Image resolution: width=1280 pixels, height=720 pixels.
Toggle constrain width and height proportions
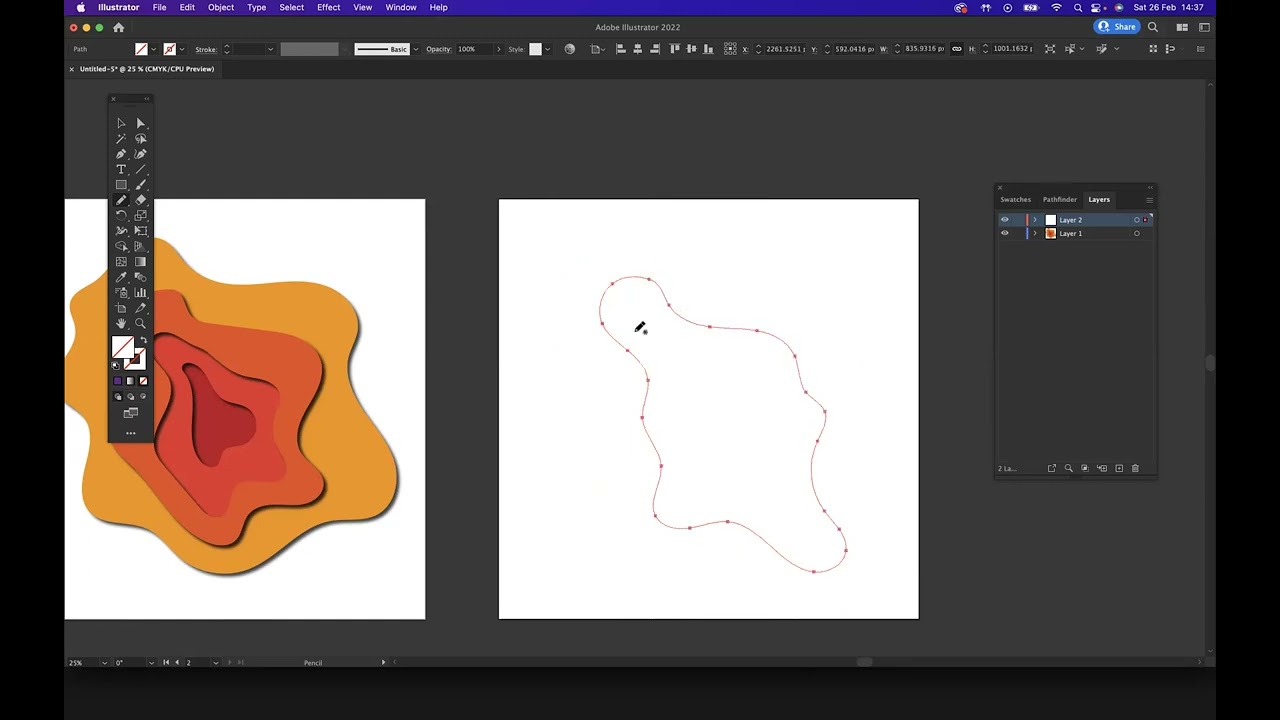tap(957, 49)
